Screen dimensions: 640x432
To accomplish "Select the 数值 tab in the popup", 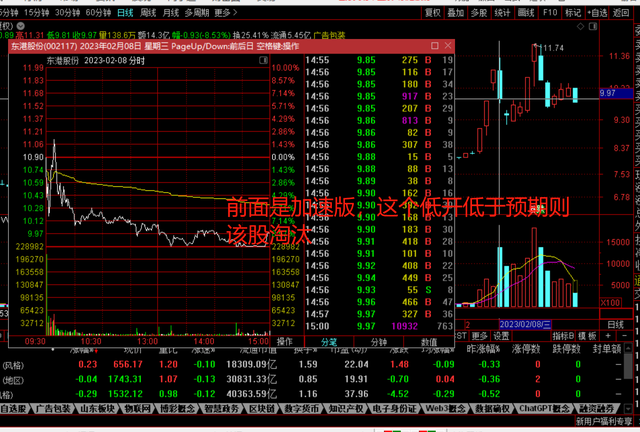I will (x=429, y=342).
